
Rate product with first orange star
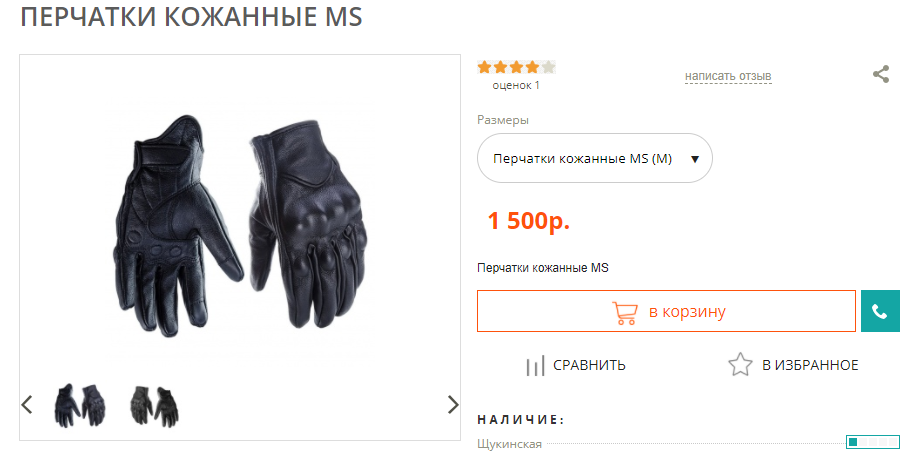[x=485, y=67]
